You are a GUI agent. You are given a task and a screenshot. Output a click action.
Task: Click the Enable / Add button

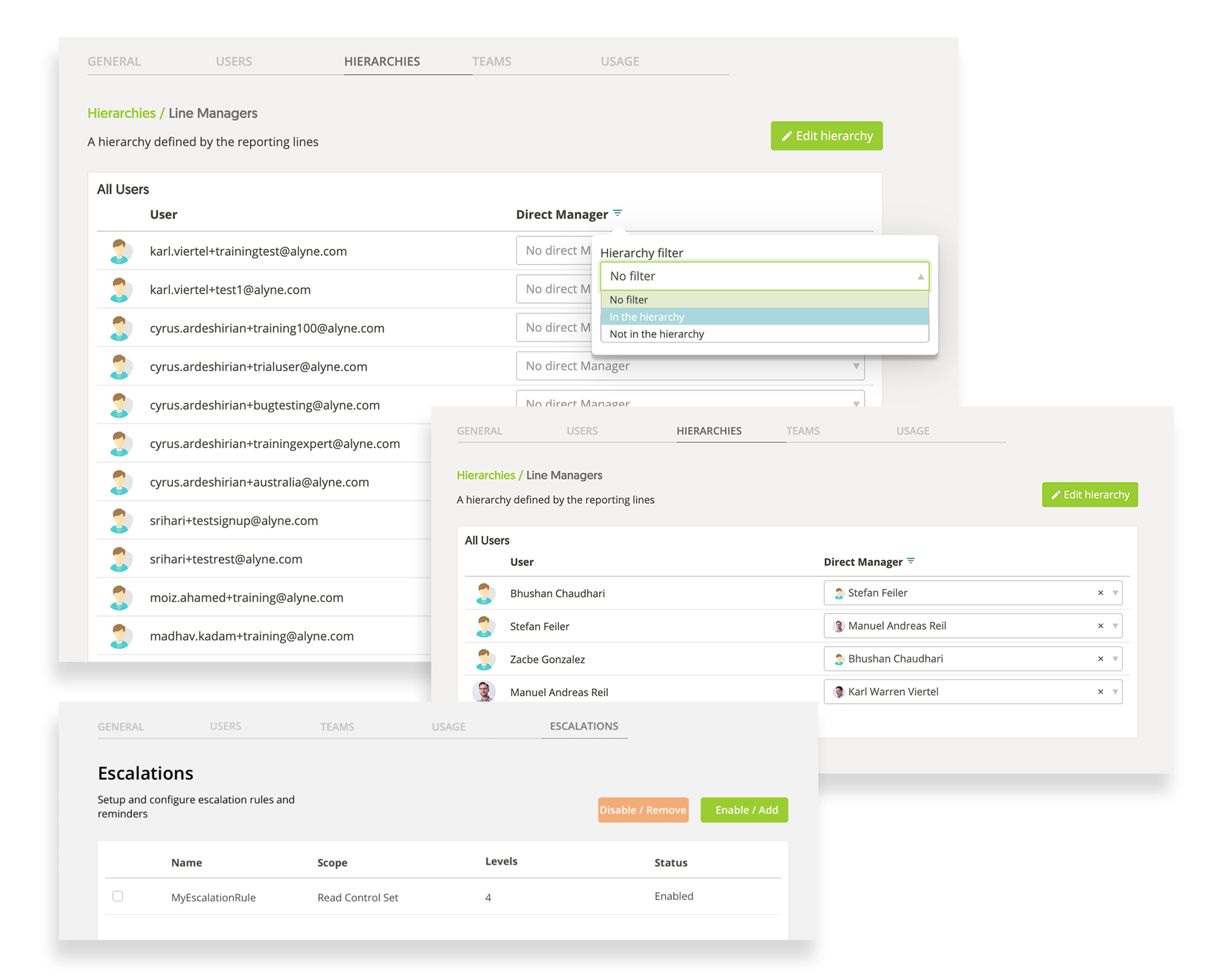pyautogui.click(x=744, y=810)
